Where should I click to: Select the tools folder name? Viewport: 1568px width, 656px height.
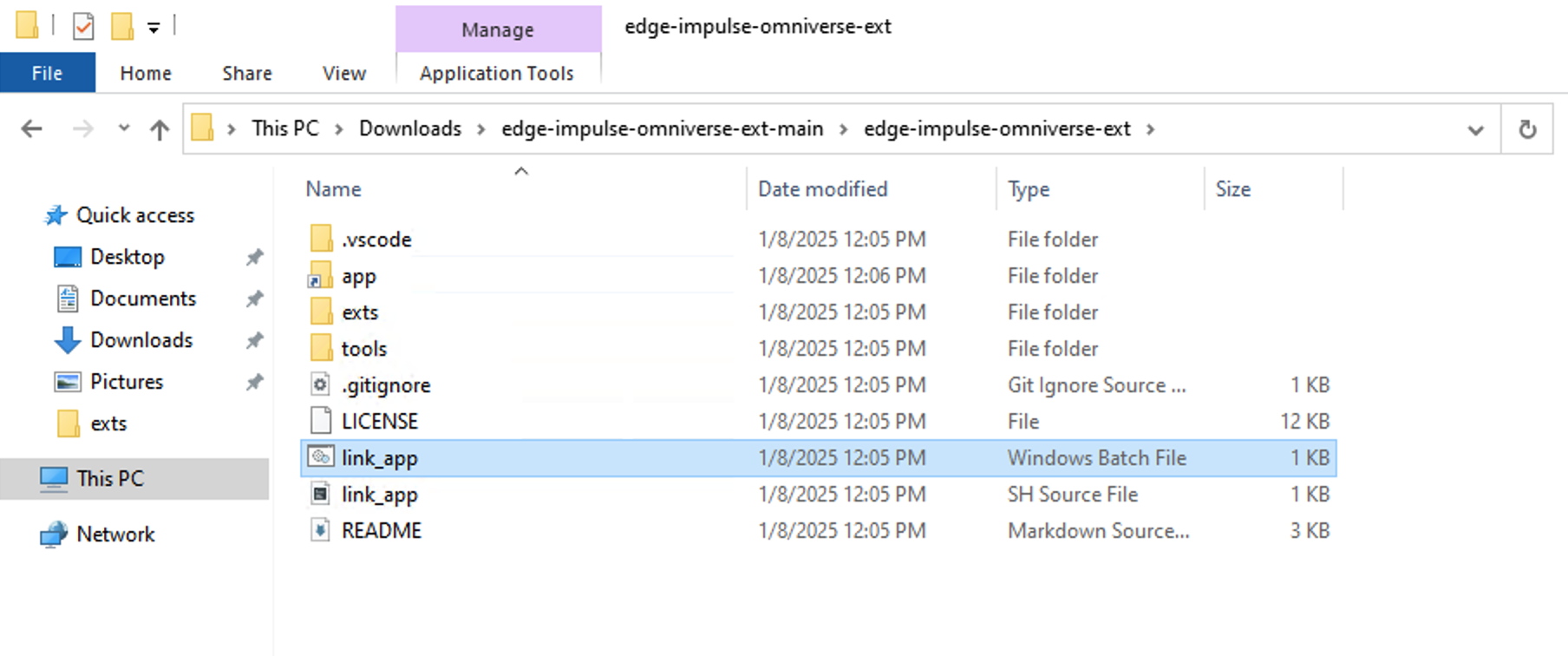tap(364, 349)
